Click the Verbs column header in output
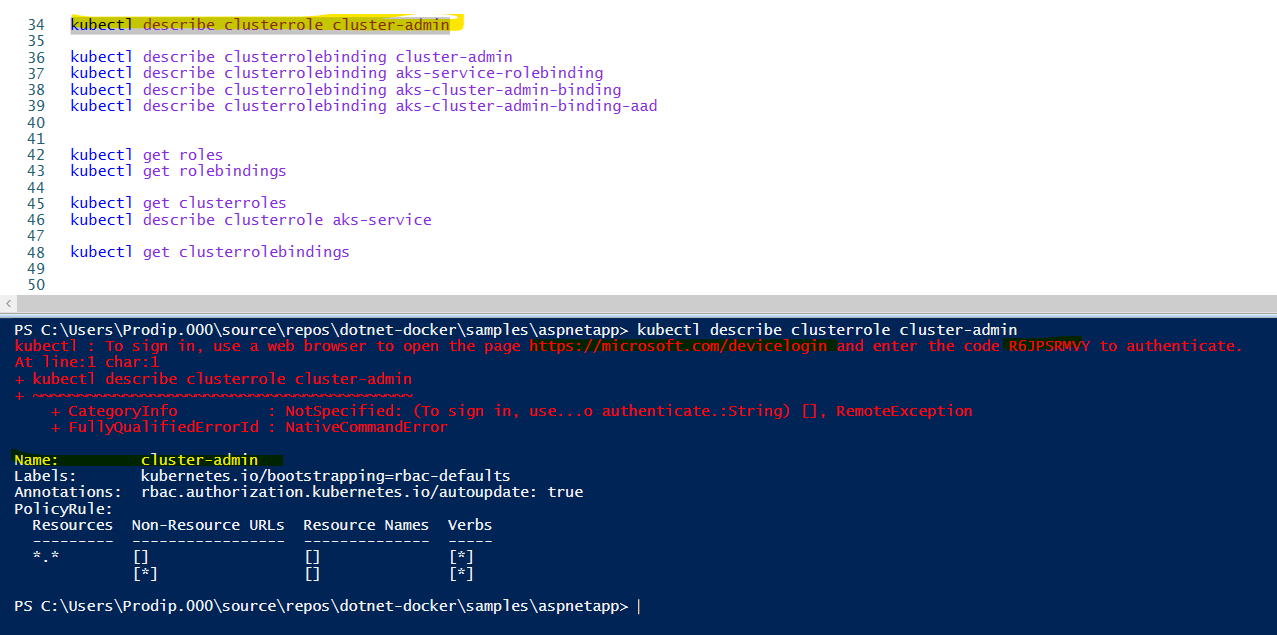 470,525
